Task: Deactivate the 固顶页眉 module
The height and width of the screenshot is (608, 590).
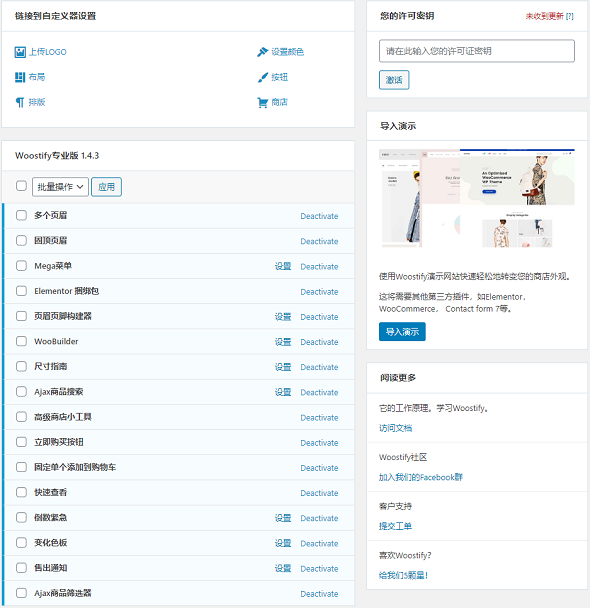Action: 319,241
